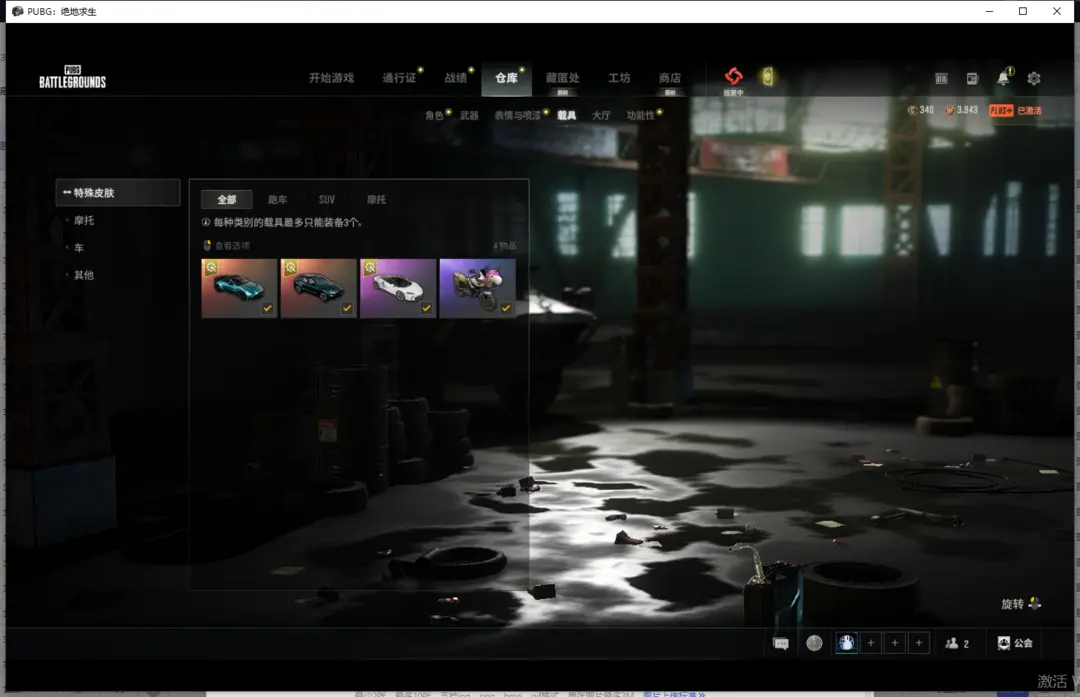Filter vehicle list by 摩托 tab
Screen dimensions: 1080x697
[x=376, y=200]
